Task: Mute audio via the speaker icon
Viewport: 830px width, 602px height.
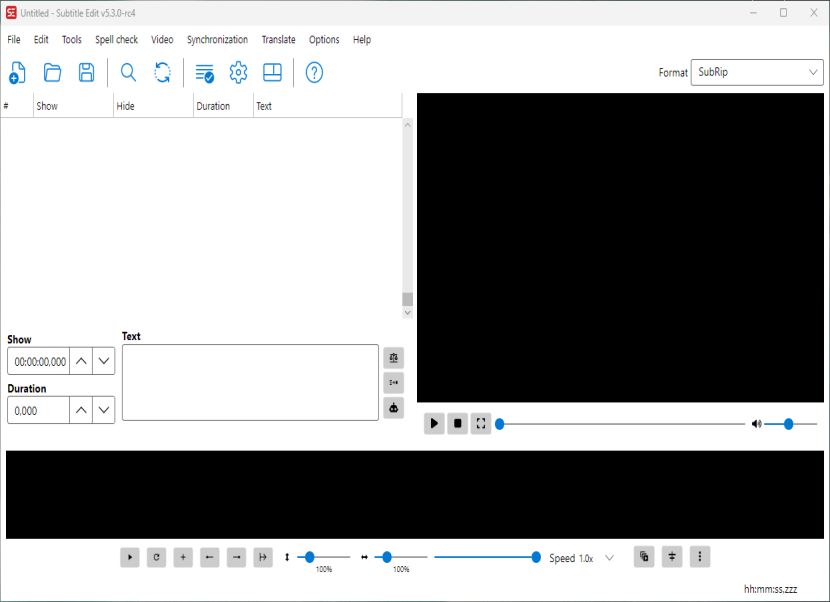Action: pyautogui.click(x=756, y=424)
